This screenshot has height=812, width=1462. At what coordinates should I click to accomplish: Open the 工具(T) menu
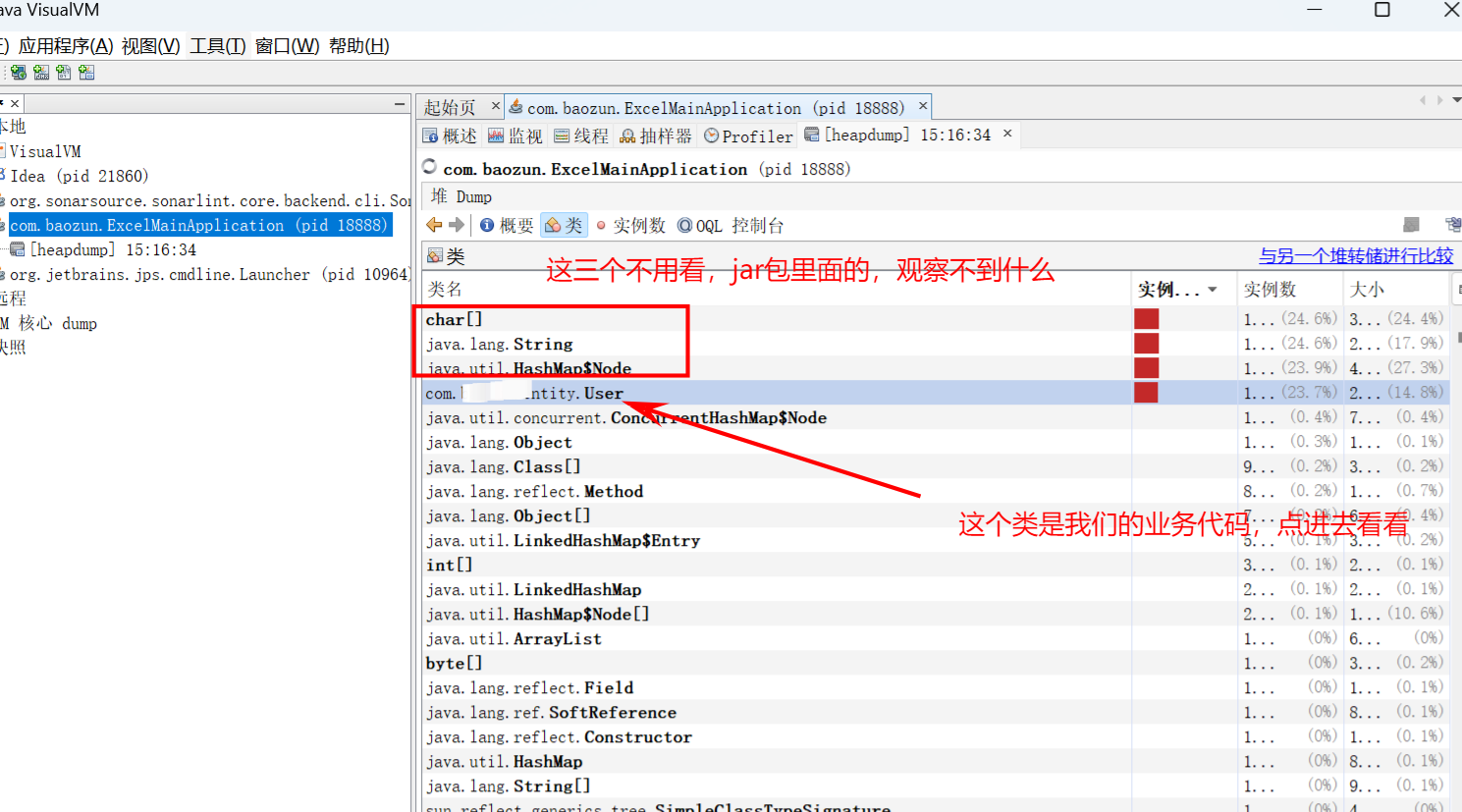tap(218, 46)
